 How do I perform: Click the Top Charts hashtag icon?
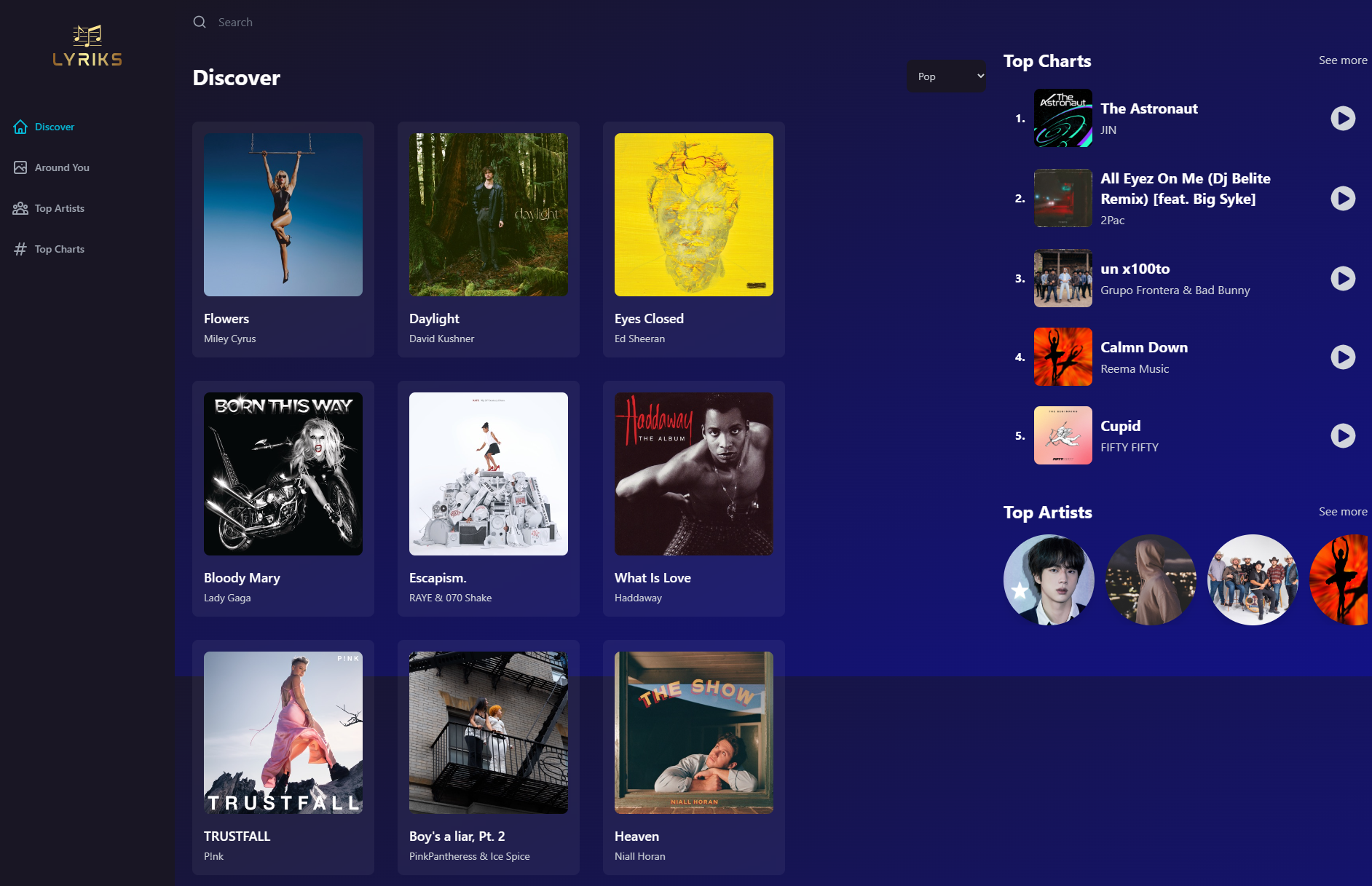point(20,249)
